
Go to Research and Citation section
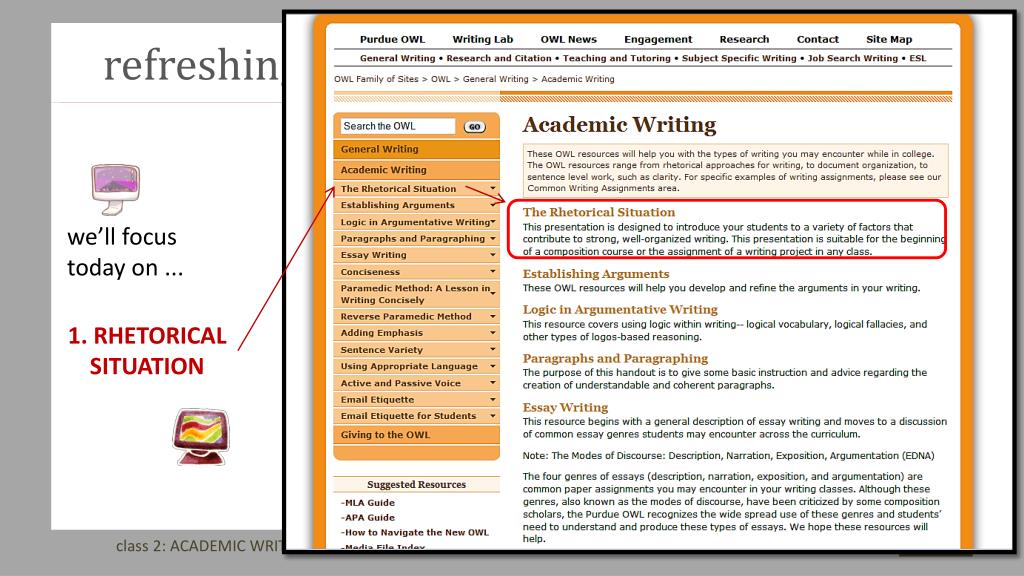pos(499,58)
